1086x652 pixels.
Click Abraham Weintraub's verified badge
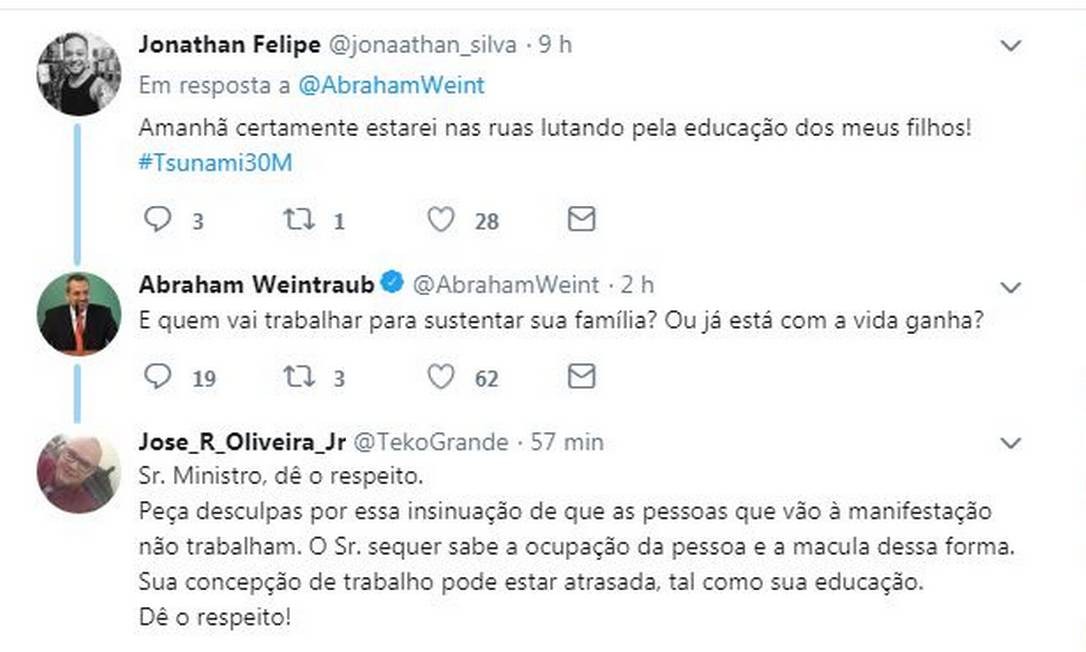(x=393, y=284)
